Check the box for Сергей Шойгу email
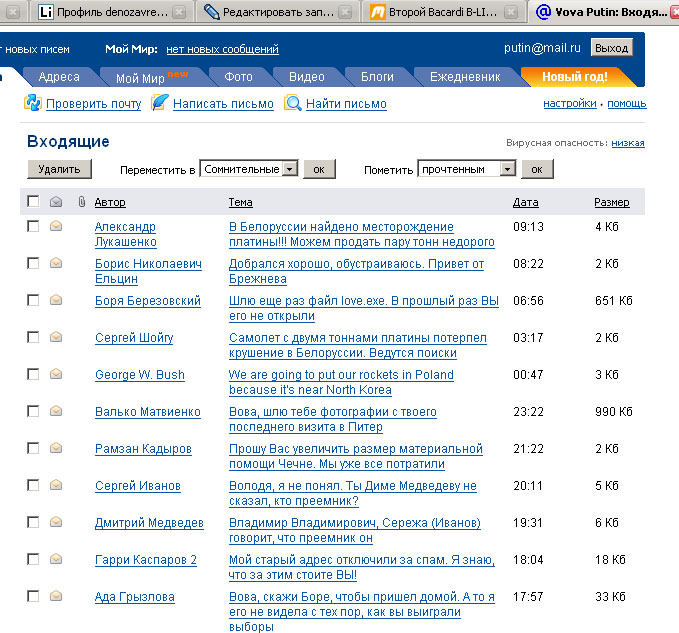The image size is (679, 633). coord(33,337)
